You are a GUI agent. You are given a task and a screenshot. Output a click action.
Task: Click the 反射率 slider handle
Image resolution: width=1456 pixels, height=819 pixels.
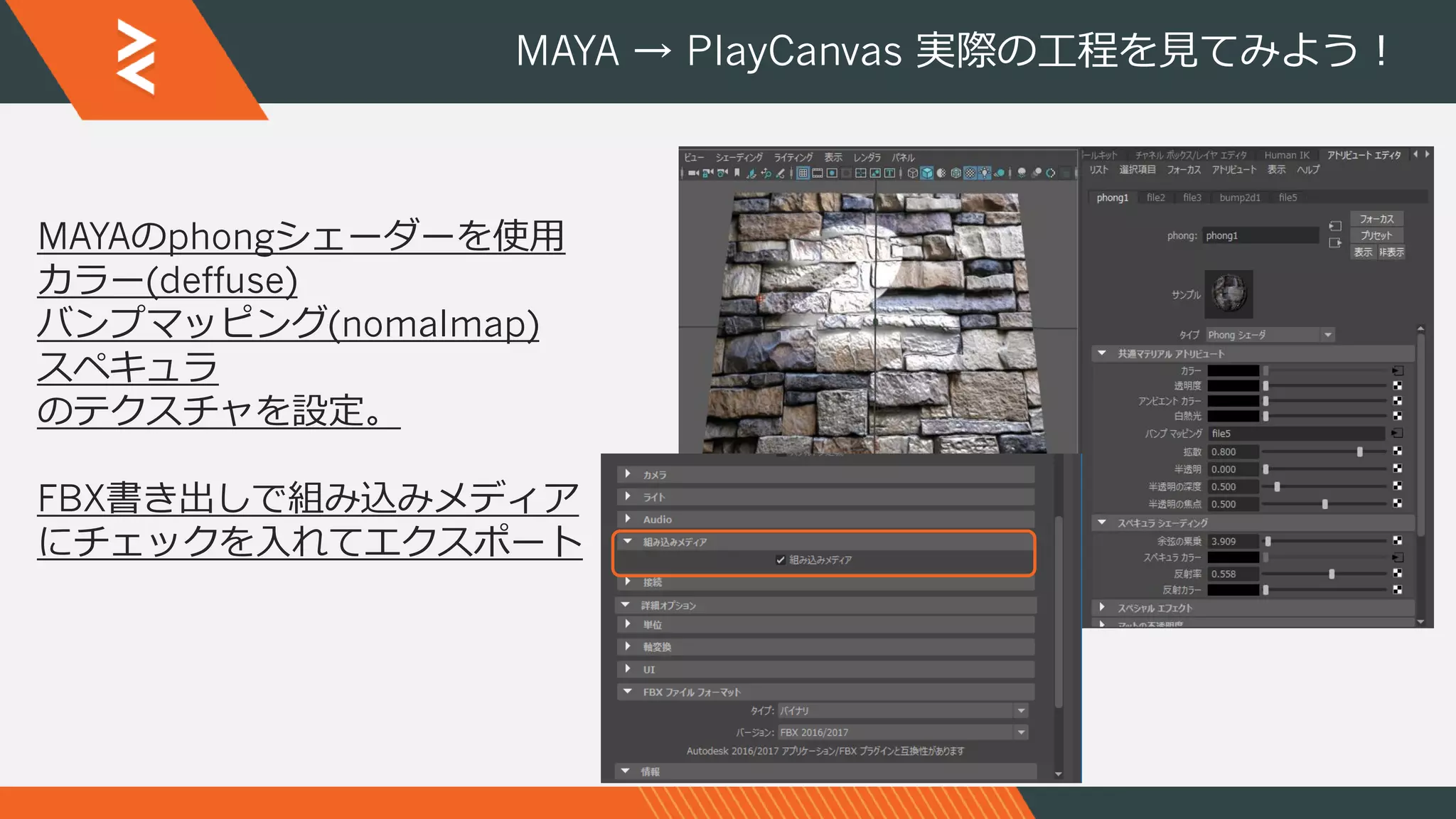(1332, 574)
